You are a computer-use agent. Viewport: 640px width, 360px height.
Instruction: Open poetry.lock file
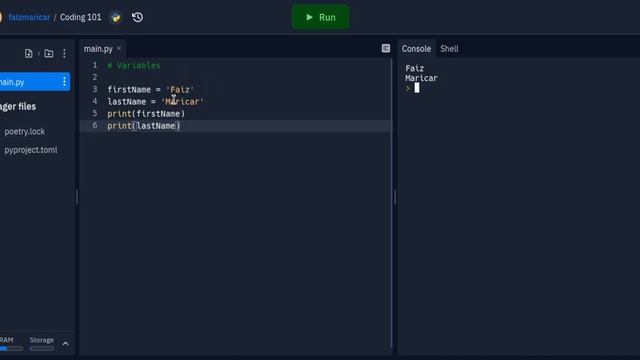coord(24,131)
